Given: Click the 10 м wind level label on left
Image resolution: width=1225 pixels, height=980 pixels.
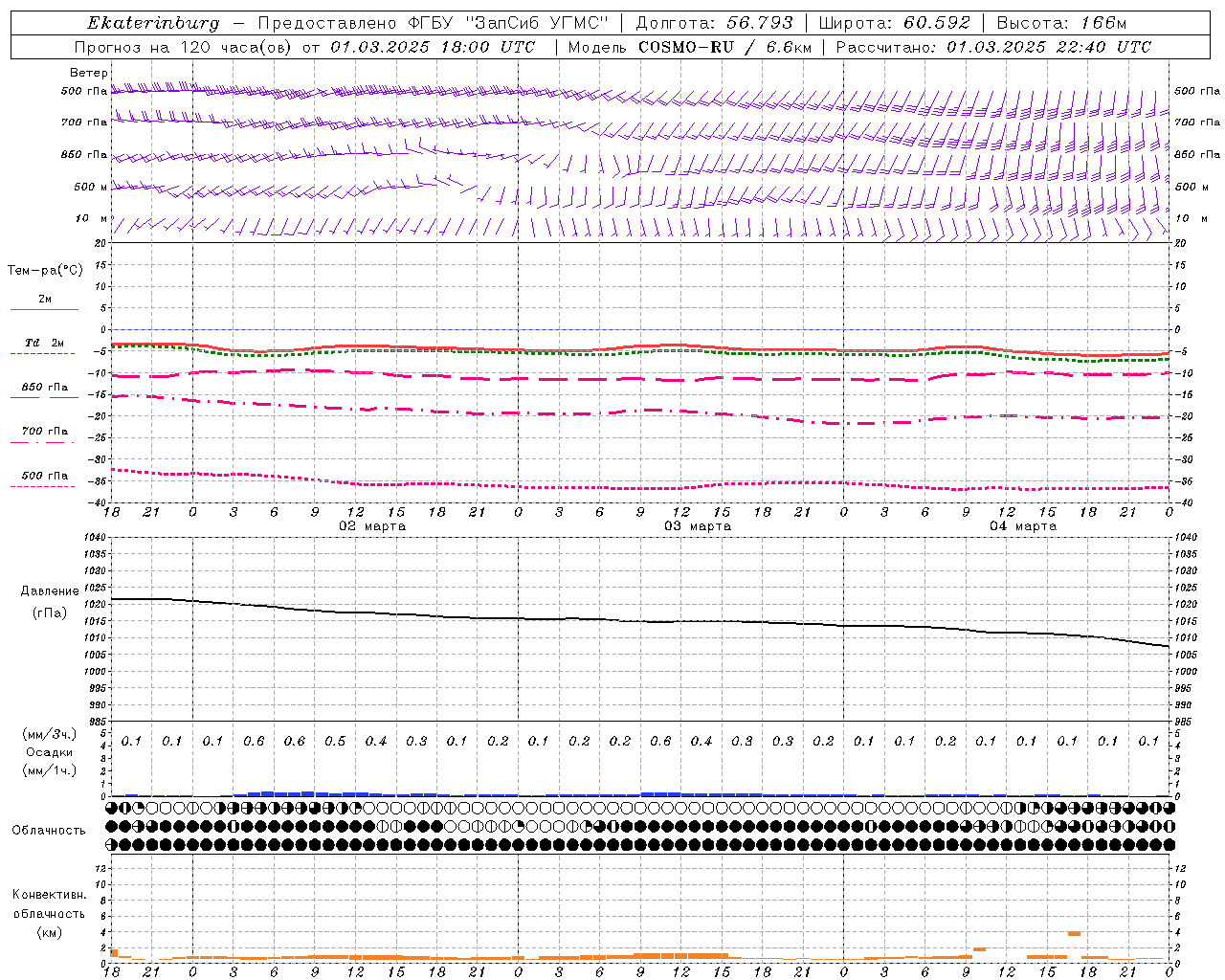Looking at the screenshot, I should click(x=91, y=218).
